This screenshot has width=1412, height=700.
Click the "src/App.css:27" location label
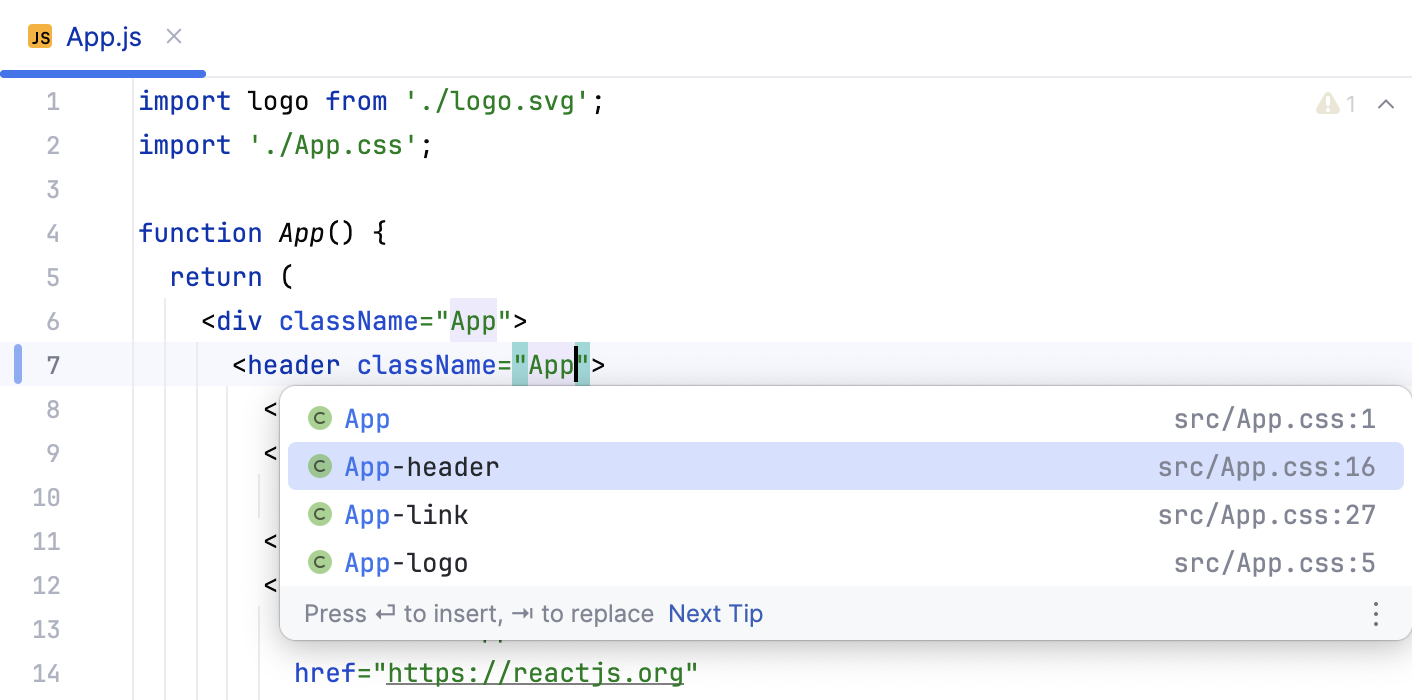click(1267, 514)
